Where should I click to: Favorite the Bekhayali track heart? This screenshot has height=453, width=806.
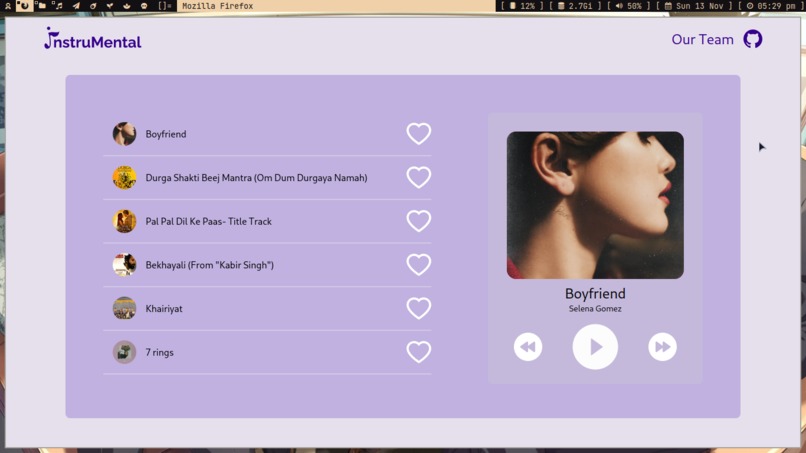point(418,265)
